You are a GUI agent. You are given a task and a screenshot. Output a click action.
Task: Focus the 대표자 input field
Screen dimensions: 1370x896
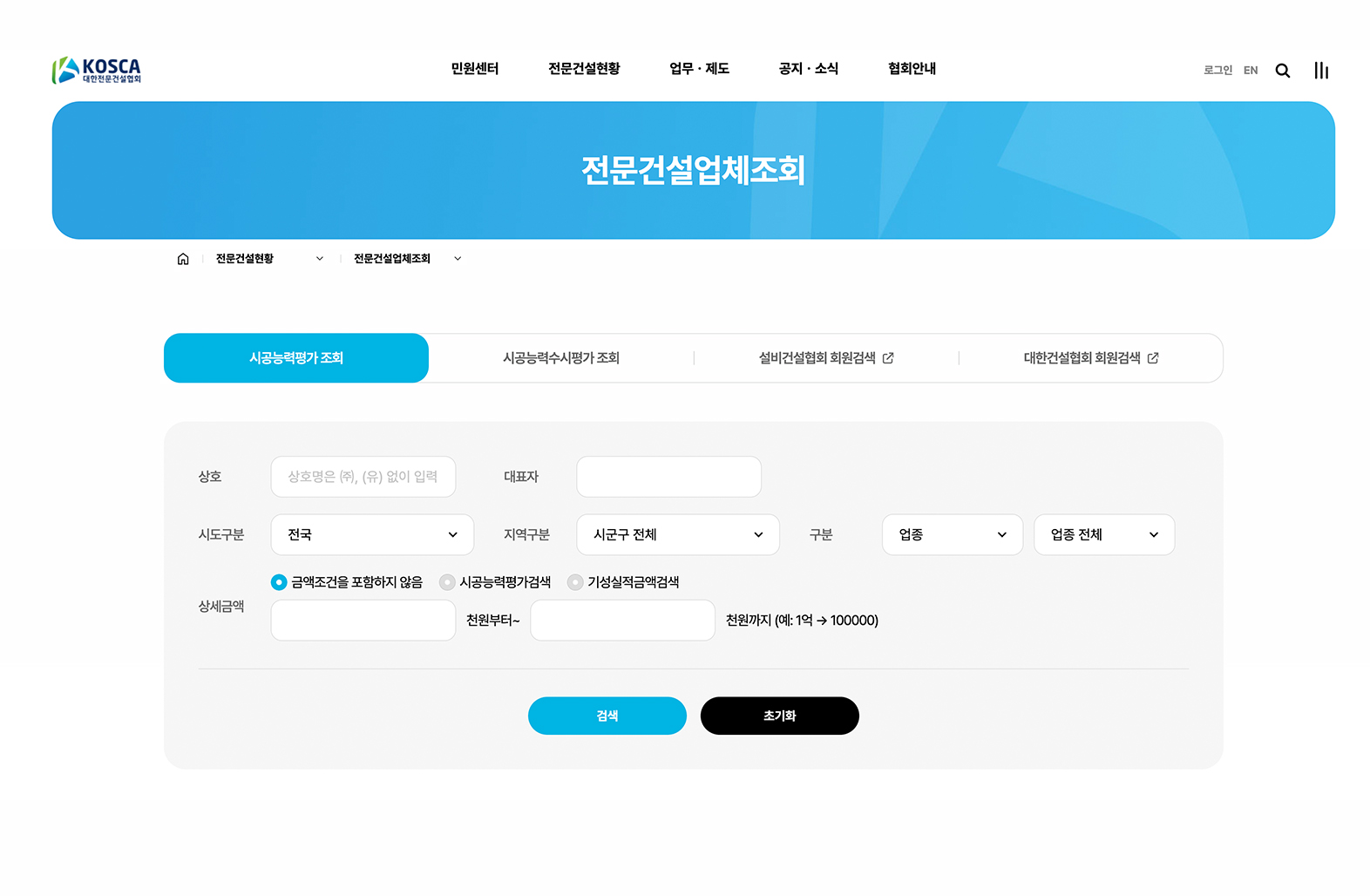click(669, 477)
